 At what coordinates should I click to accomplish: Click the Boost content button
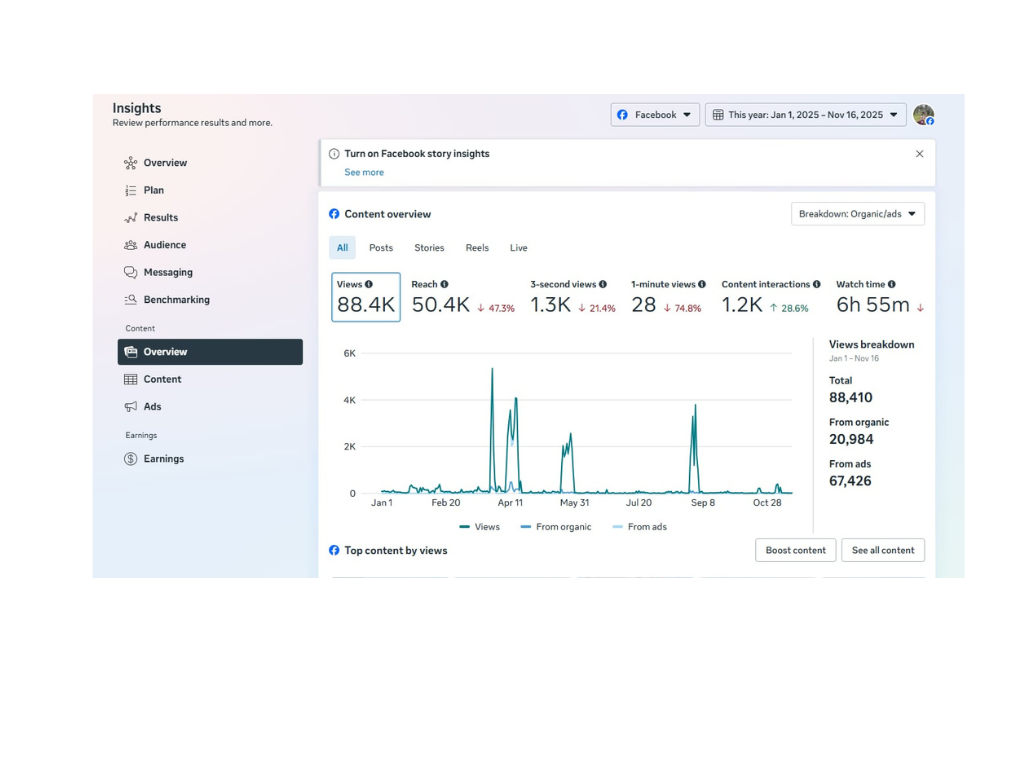pyautogui.click(x=795, y=550)
